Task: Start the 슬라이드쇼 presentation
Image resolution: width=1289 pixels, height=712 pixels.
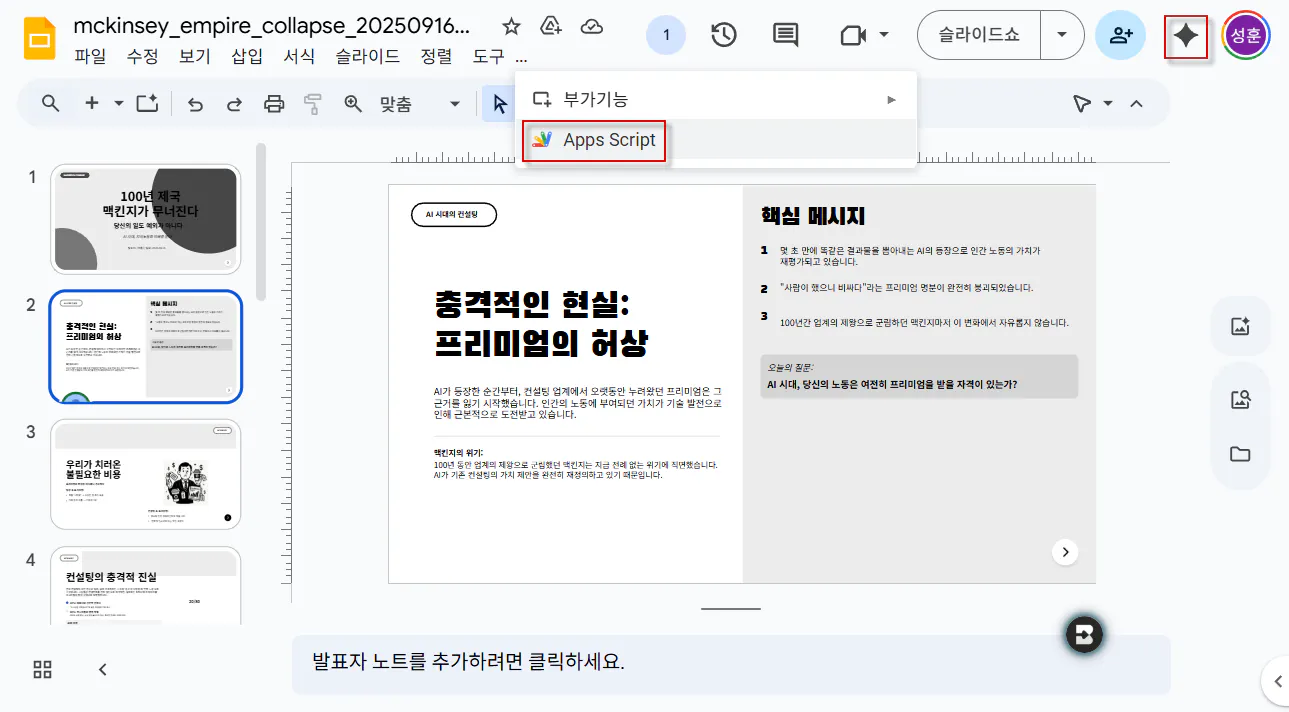Action: (978, 35)
